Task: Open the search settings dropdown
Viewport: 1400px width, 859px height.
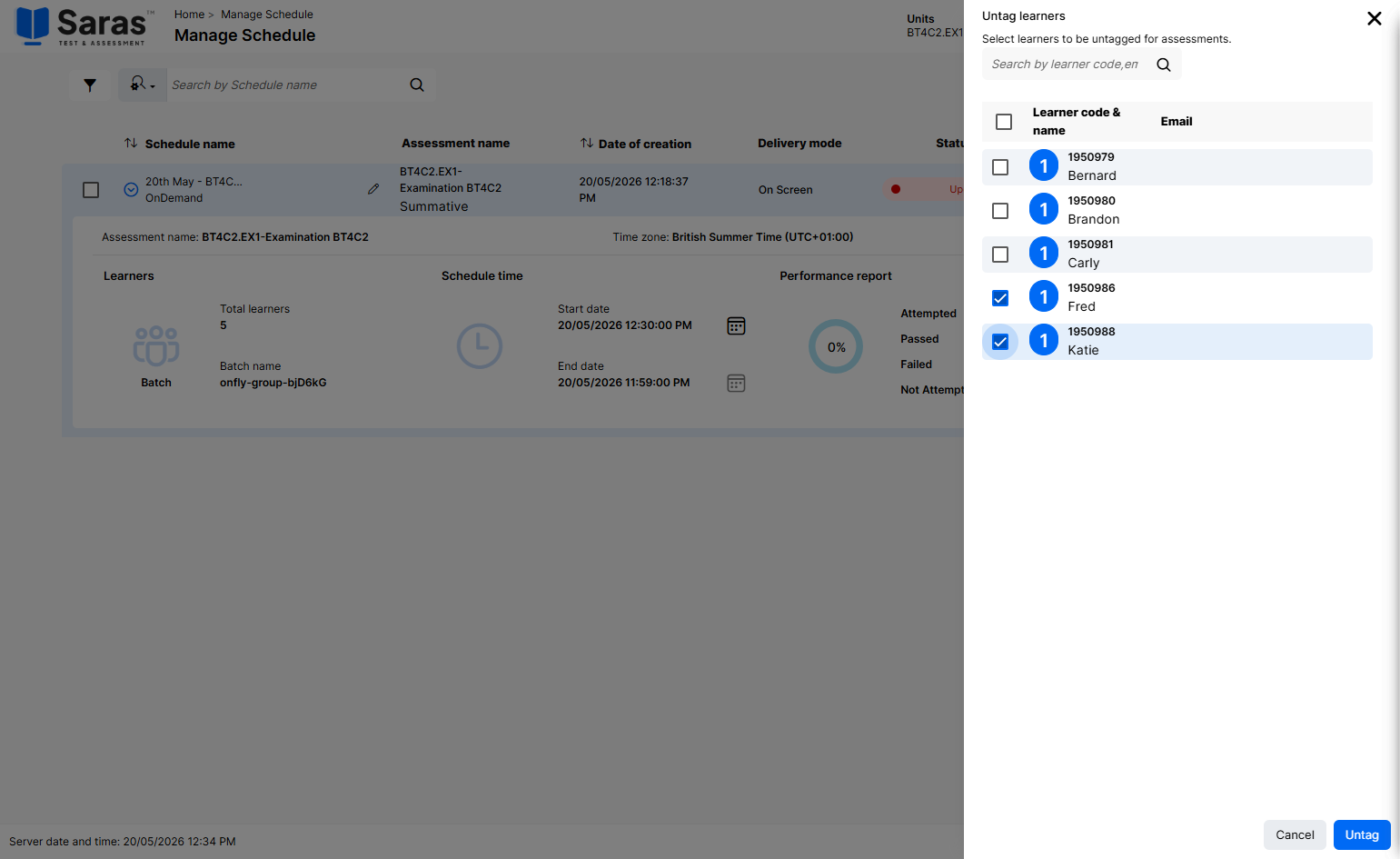Action: [x=142, y=85]
